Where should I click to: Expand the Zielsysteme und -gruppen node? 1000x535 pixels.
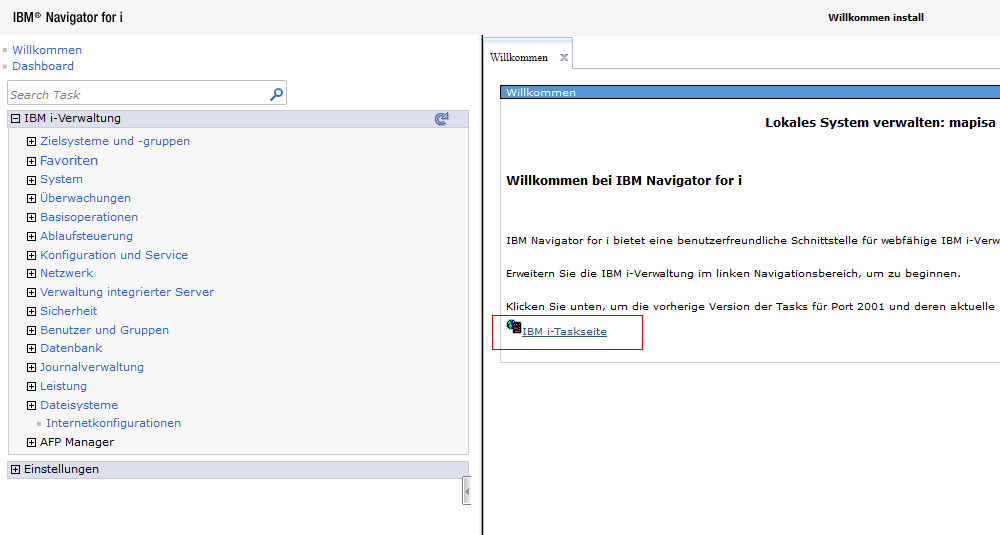(x=32, y=142)
